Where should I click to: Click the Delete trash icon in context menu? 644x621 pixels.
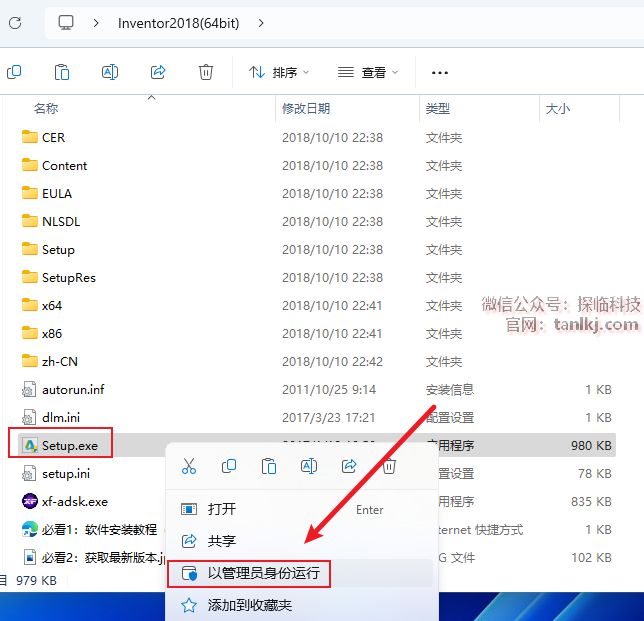(x=390, y=466)
